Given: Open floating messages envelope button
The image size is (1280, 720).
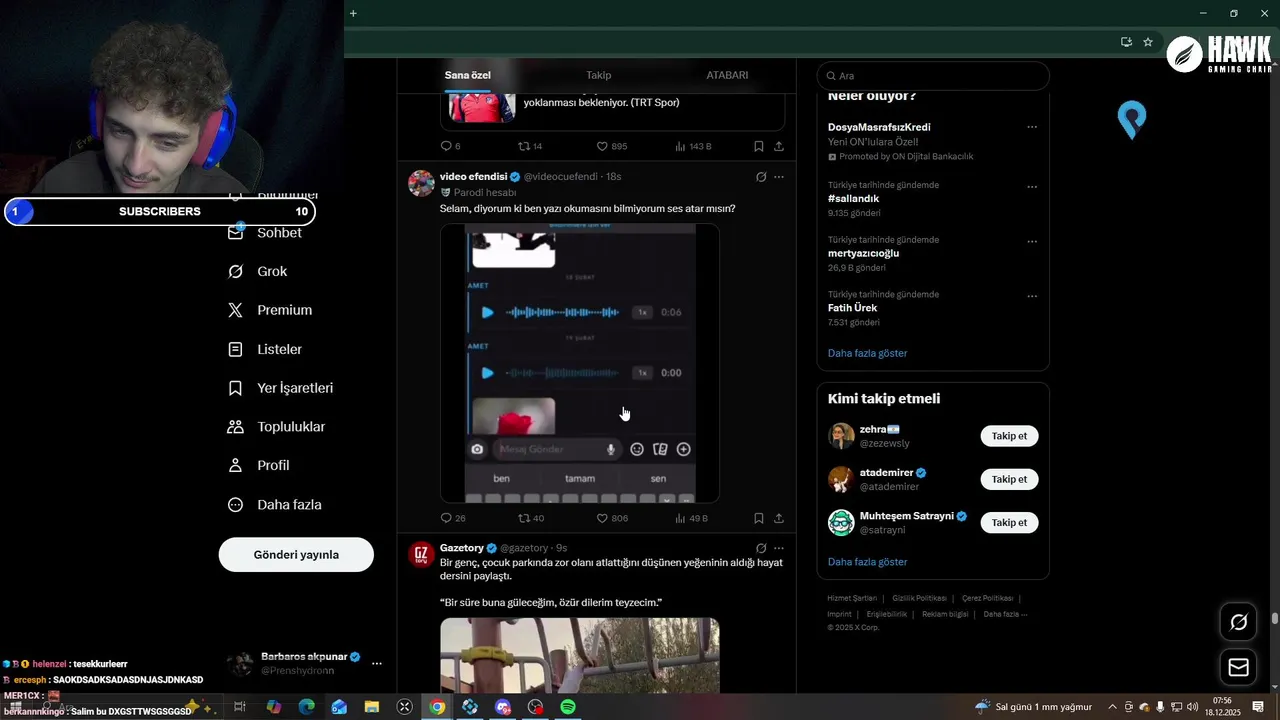Looking at the screenshot, I should click(x=1238, y=667).
